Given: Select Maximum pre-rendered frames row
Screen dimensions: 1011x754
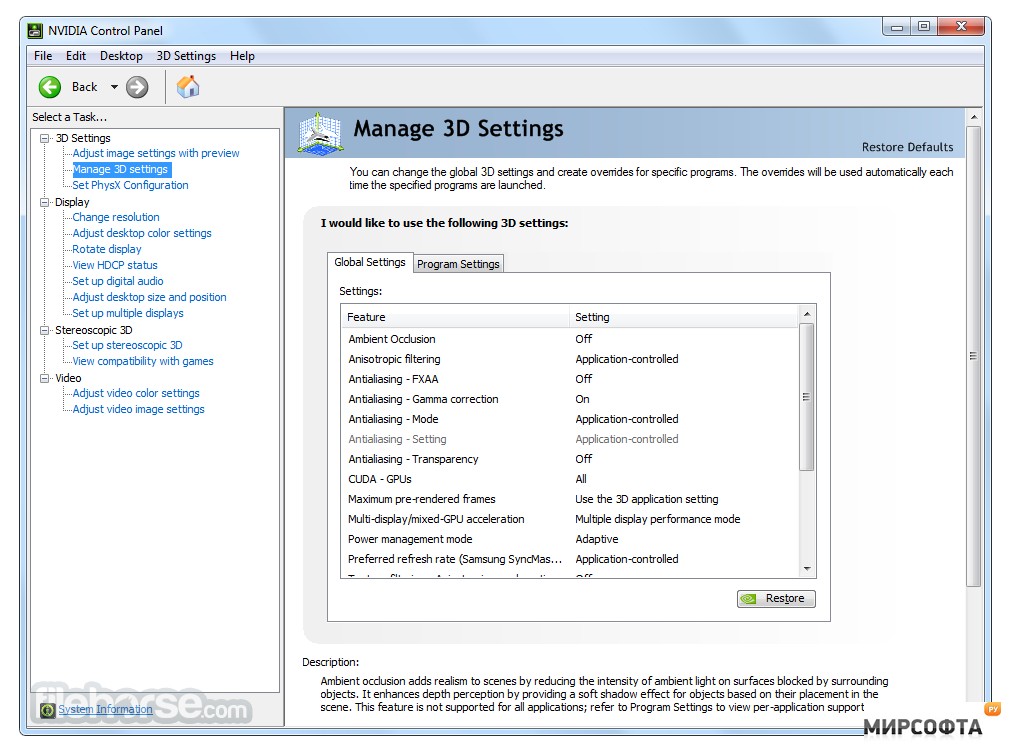Looking at the screenshot, I should pos(571,499).
